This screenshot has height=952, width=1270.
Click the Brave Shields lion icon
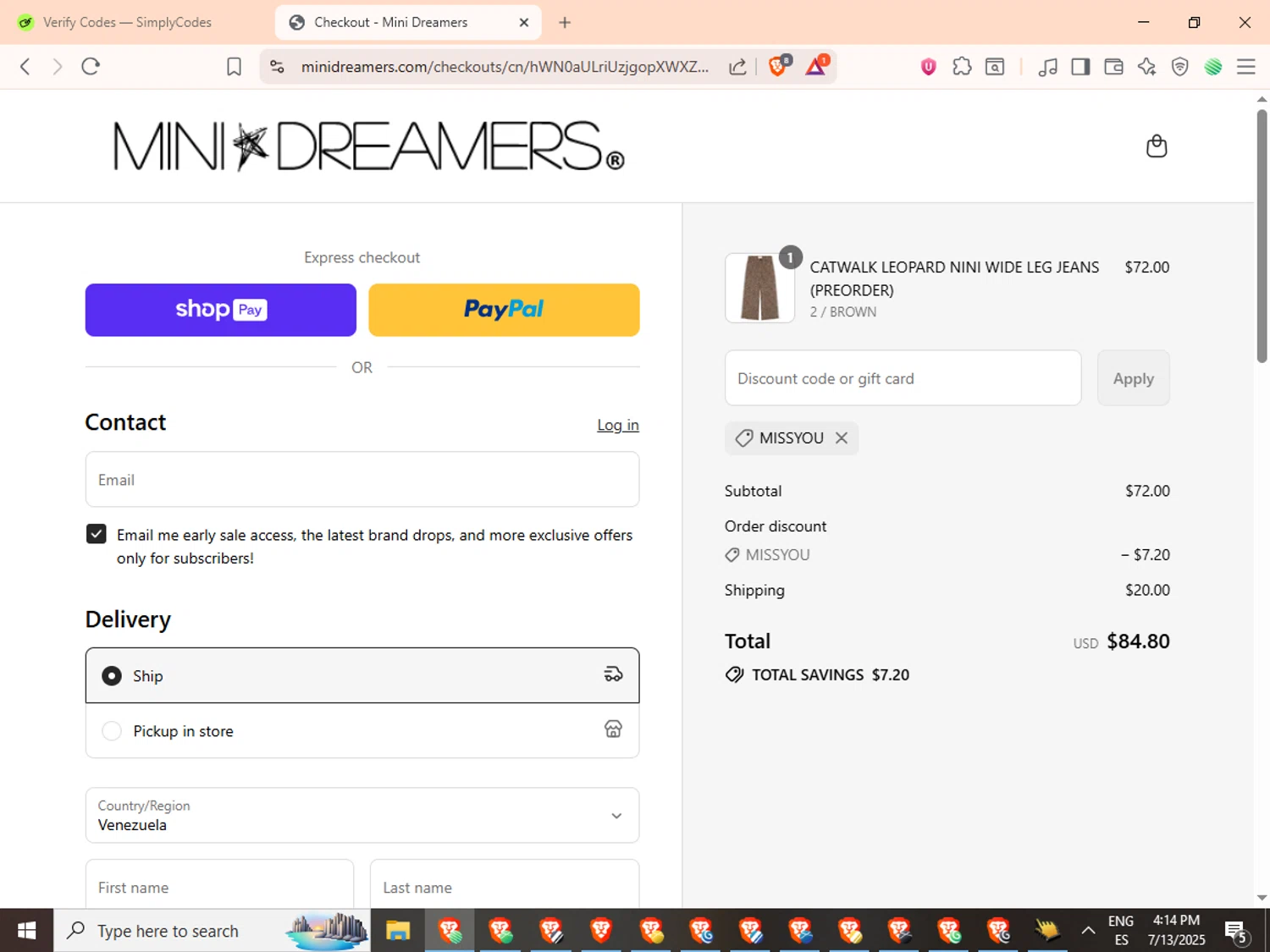[x=778, y=66]
